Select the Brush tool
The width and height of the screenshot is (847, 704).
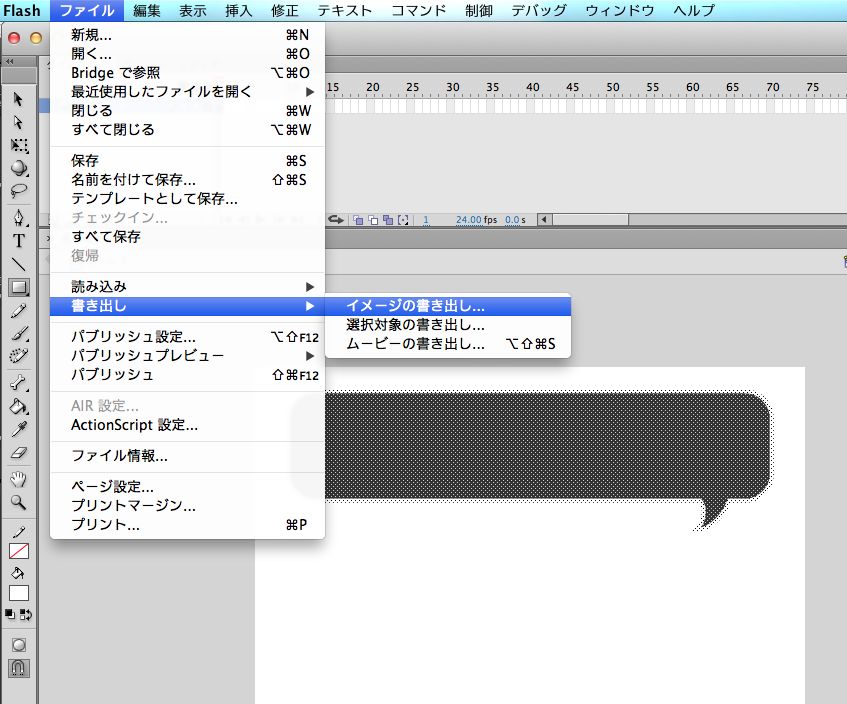pos(19,333)
